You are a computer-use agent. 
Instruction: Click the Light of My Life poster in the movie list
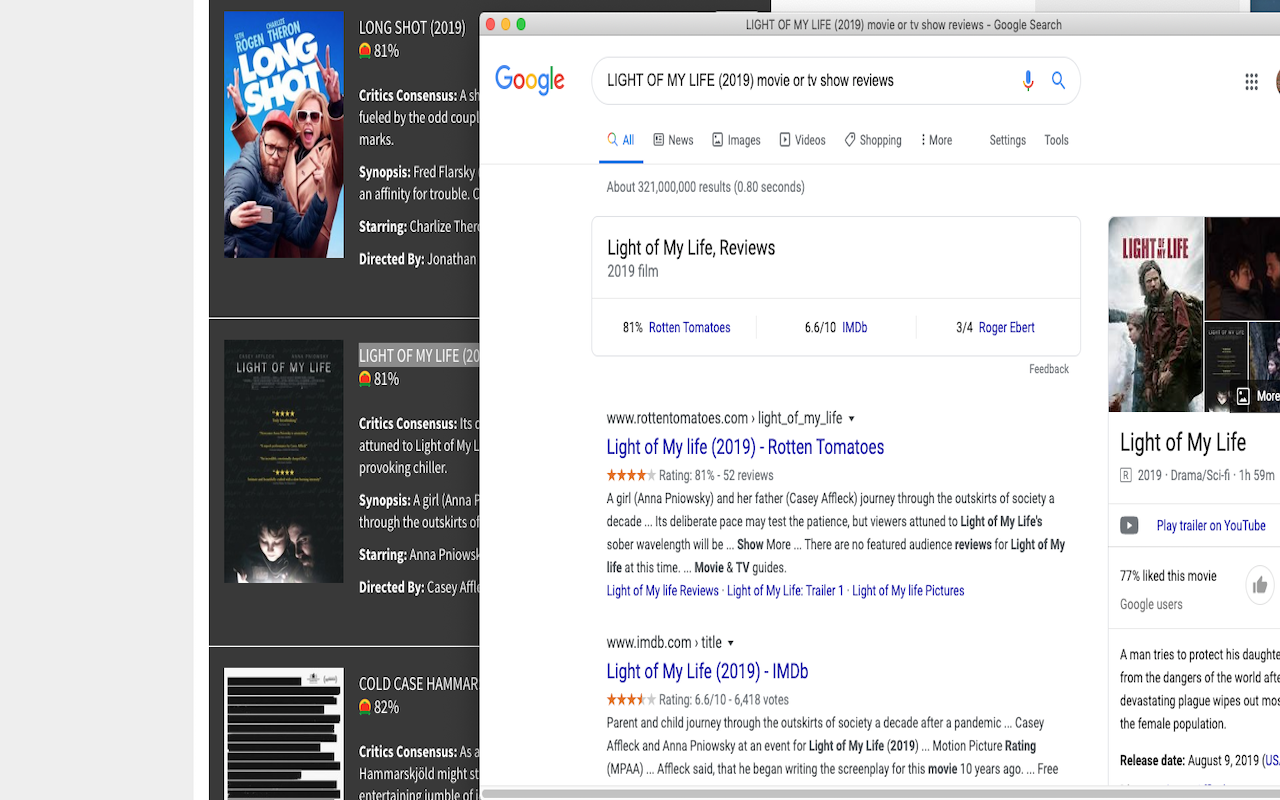click(x=284, y=461)
